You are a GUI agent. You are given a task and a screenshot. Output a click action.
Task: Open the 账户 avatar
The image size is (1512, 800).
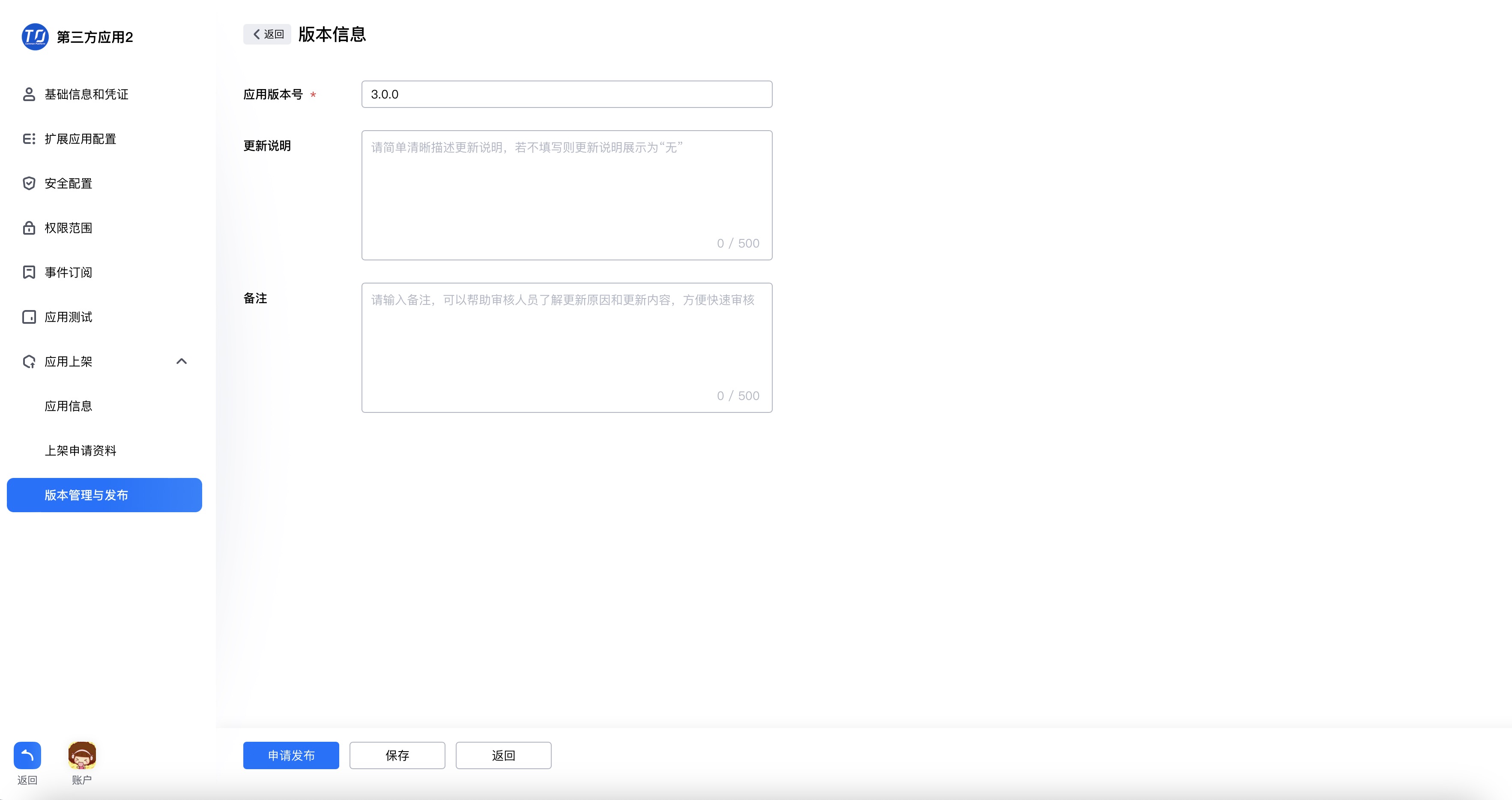click(82, 755)
